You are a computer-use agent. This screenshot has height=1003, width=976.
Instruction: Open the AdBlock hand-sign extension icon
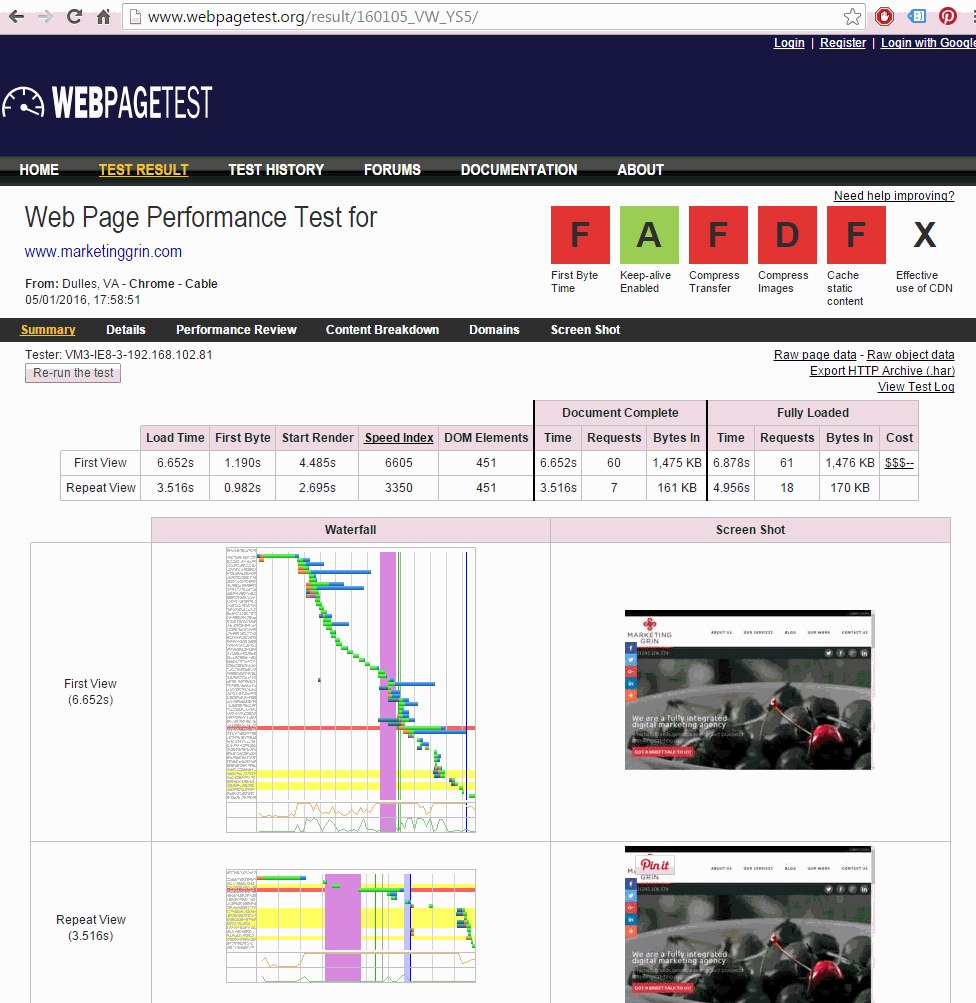(884, 16)
